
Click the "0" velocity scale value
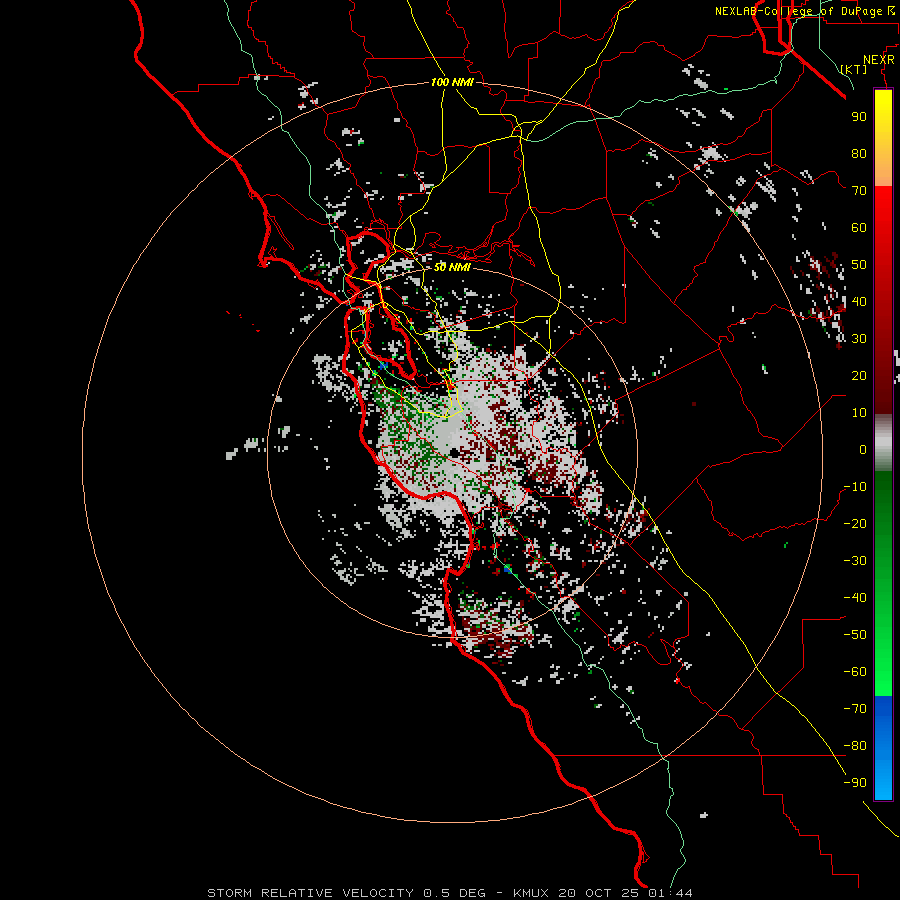tap(863, 450)
